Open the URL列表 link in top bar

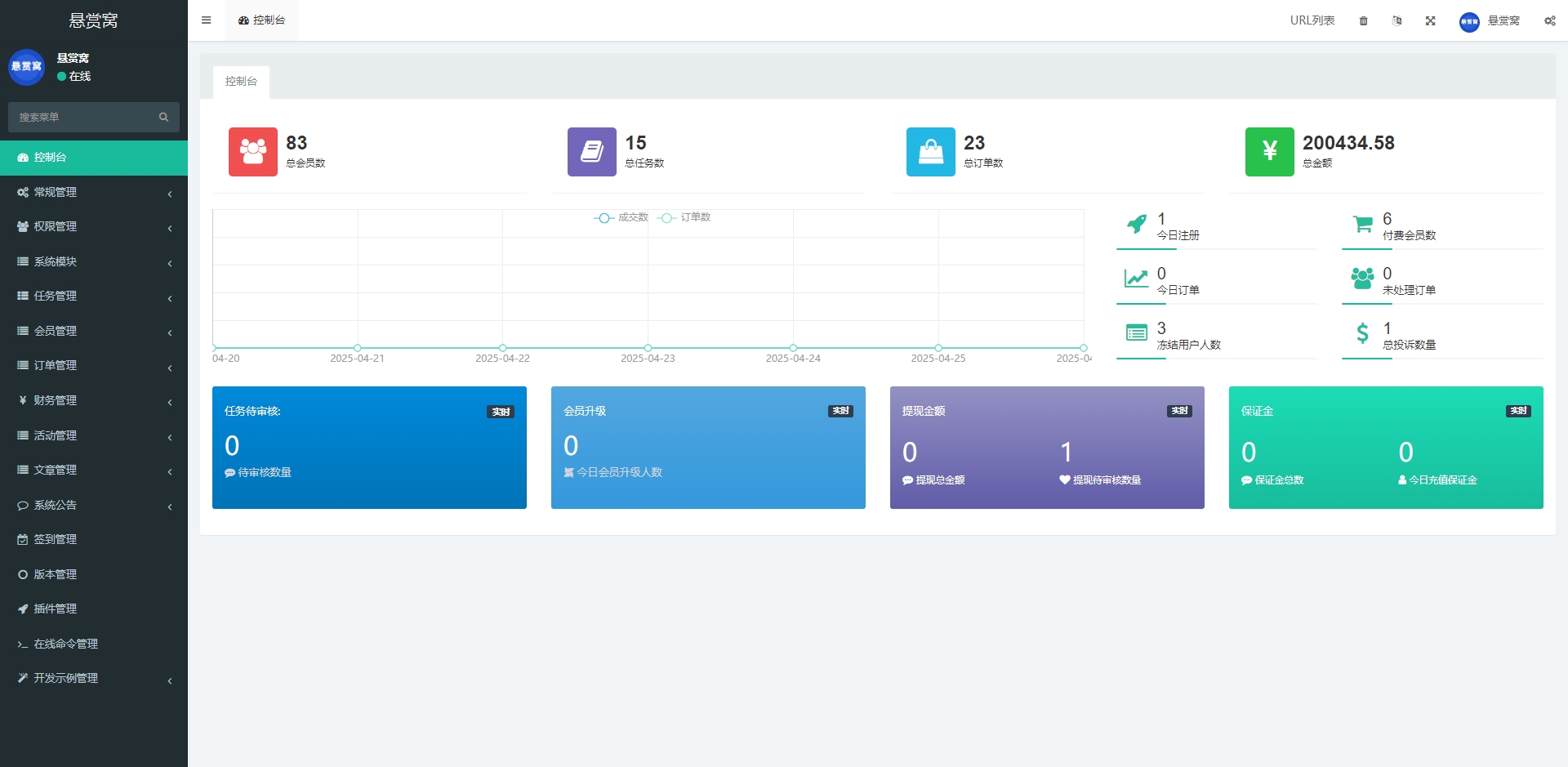[1312, 20]
